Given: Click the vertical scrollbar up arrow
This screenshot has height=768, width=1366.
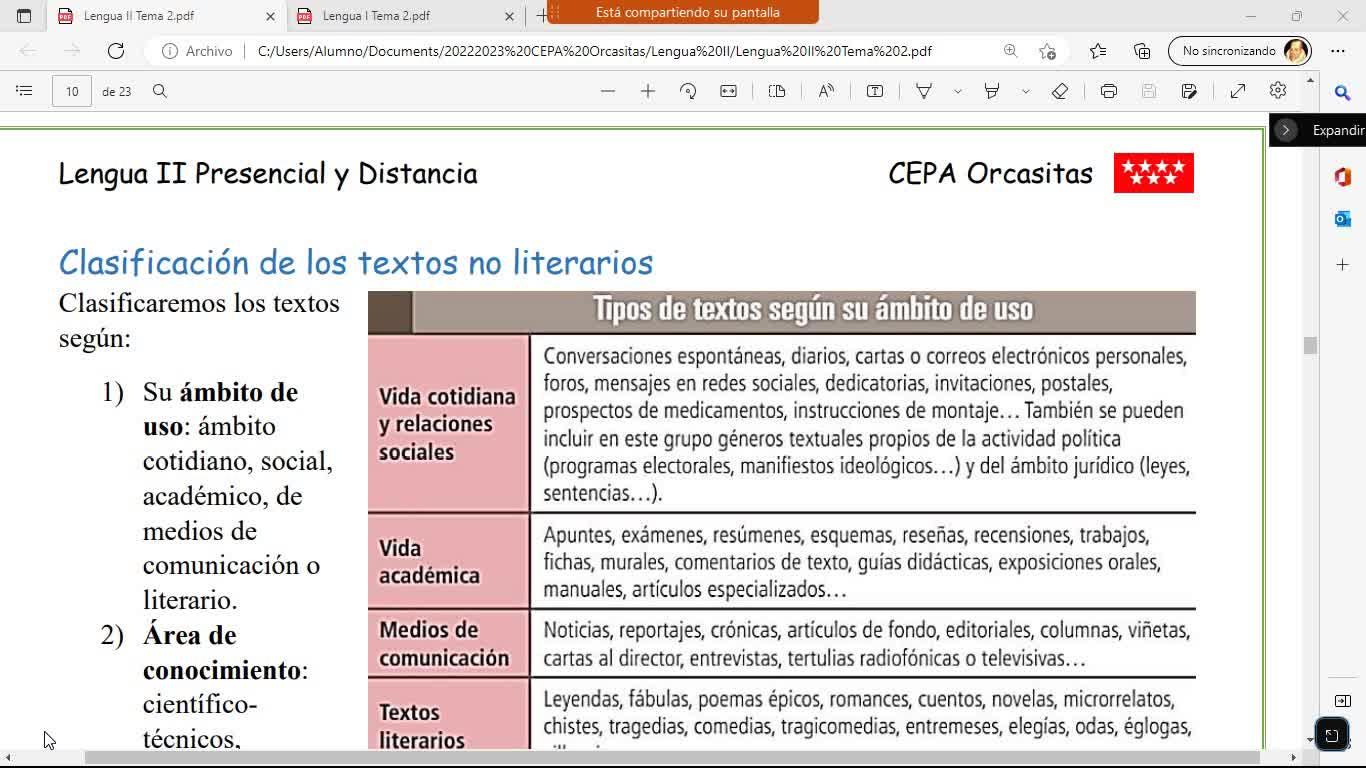Looking at the screenshot, I should (1310, 80).
